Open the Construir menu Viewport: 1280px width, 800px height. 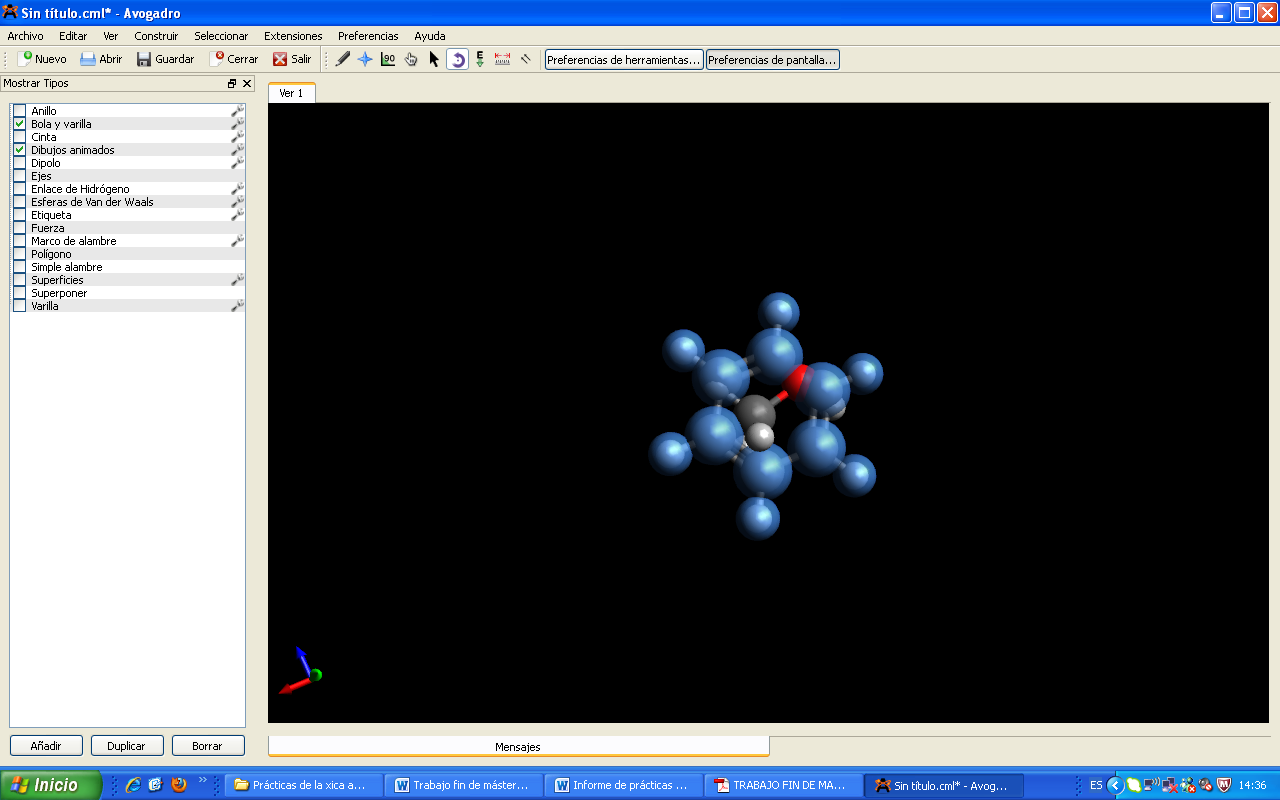pyautogui.click(x=156, y=36)
